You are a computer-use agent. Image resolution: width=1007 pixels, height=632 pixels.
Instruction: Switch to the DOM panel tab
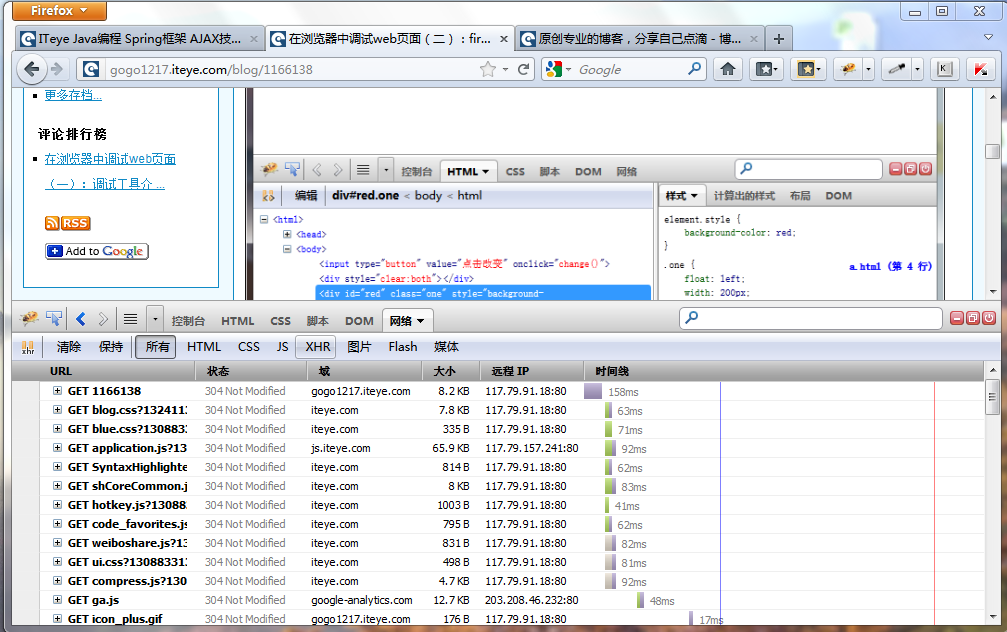[x=360, y=318]
